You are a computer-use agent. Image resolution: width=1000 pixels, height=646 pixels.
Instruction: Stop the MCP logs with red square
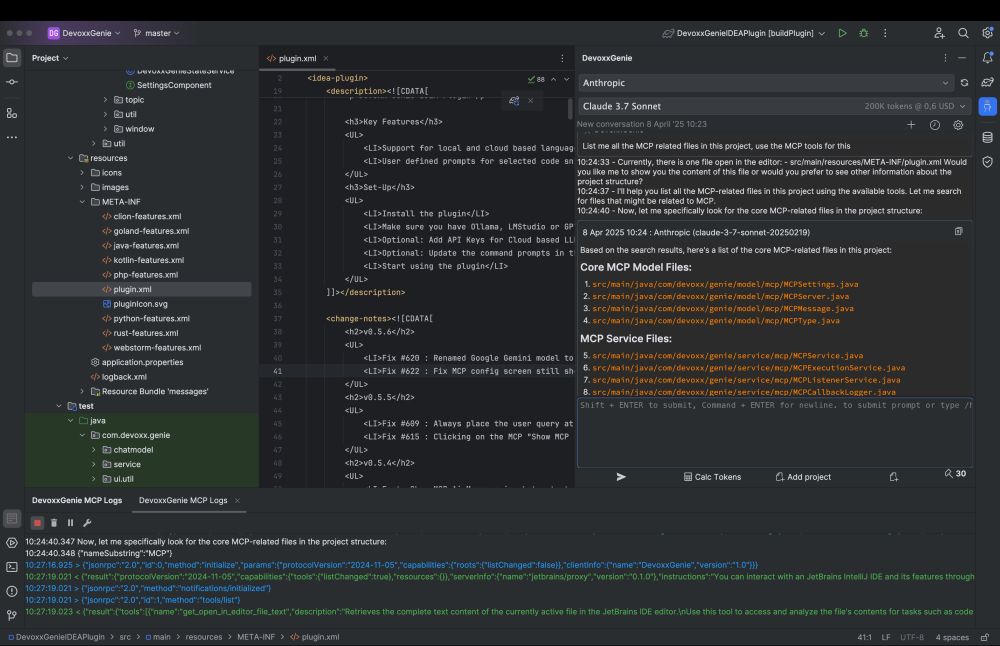tap(37, 522)
